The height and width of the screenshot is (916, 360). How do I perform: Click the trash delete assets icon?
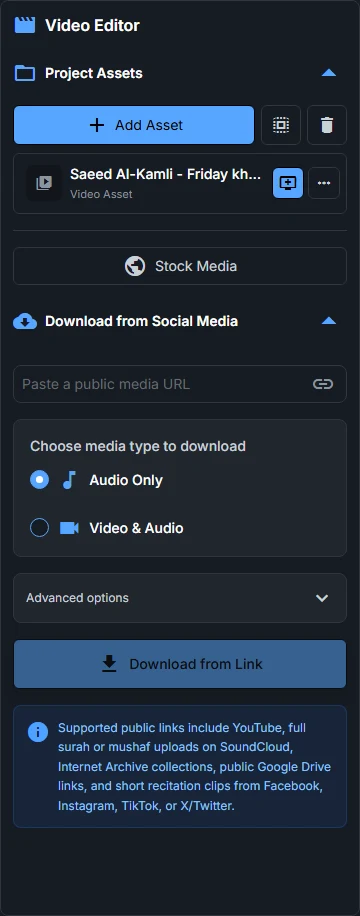327,125
